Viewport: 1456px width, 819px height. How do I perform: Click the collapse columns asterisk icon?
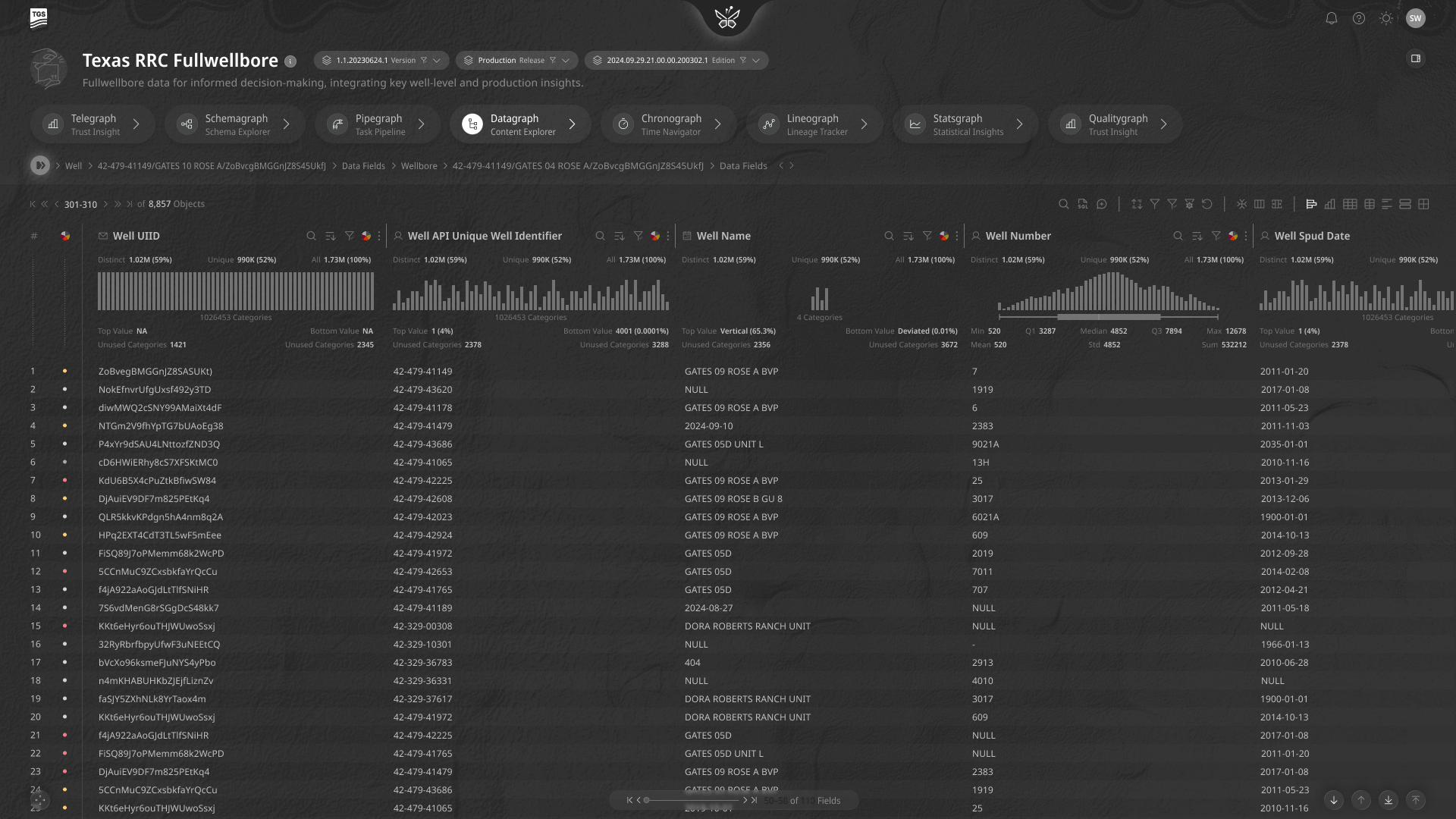click(x=1241, y=204)
